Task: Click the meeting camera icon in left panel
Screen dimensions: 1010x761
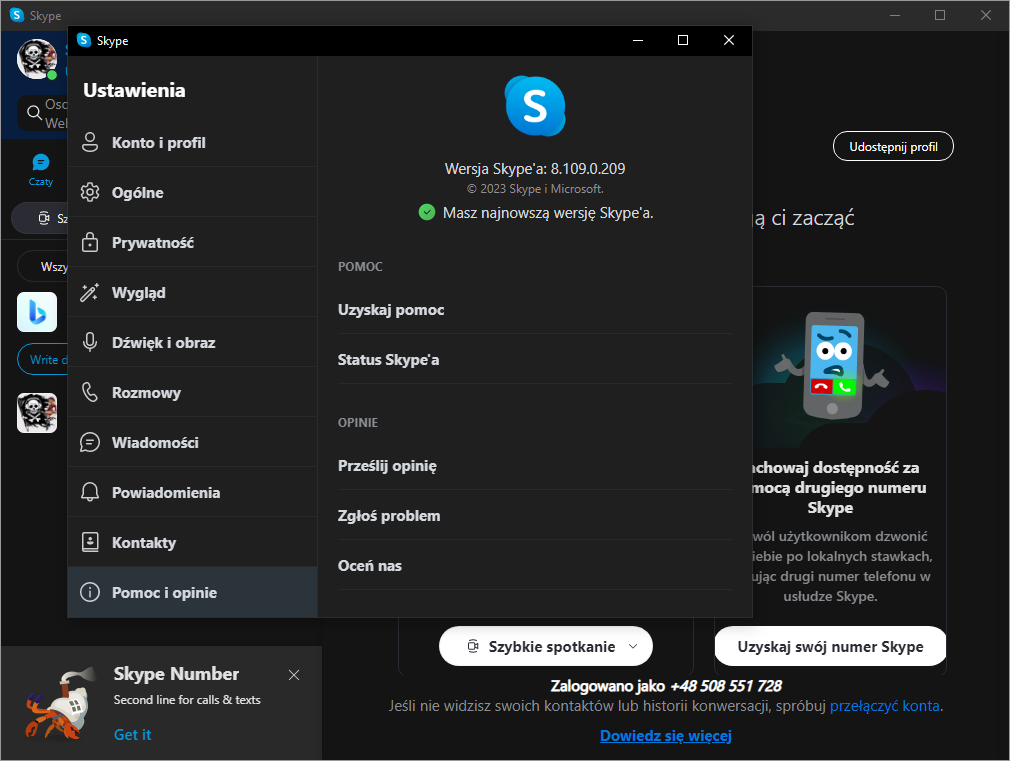Action: pyautogui.click(x=43, y=218)
